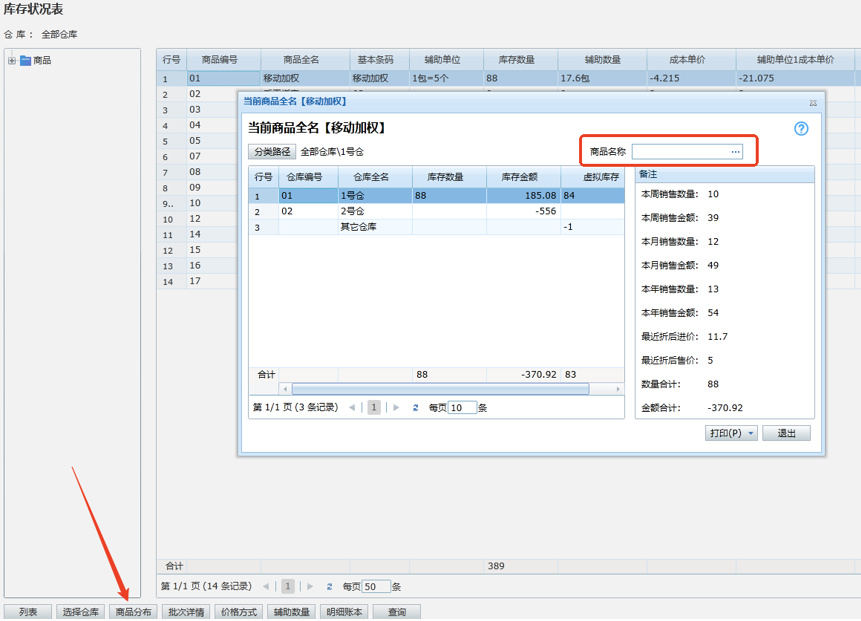Click the 选择仓库 button
This screenshot has height=621, width=861.
[x=80, y=612]
